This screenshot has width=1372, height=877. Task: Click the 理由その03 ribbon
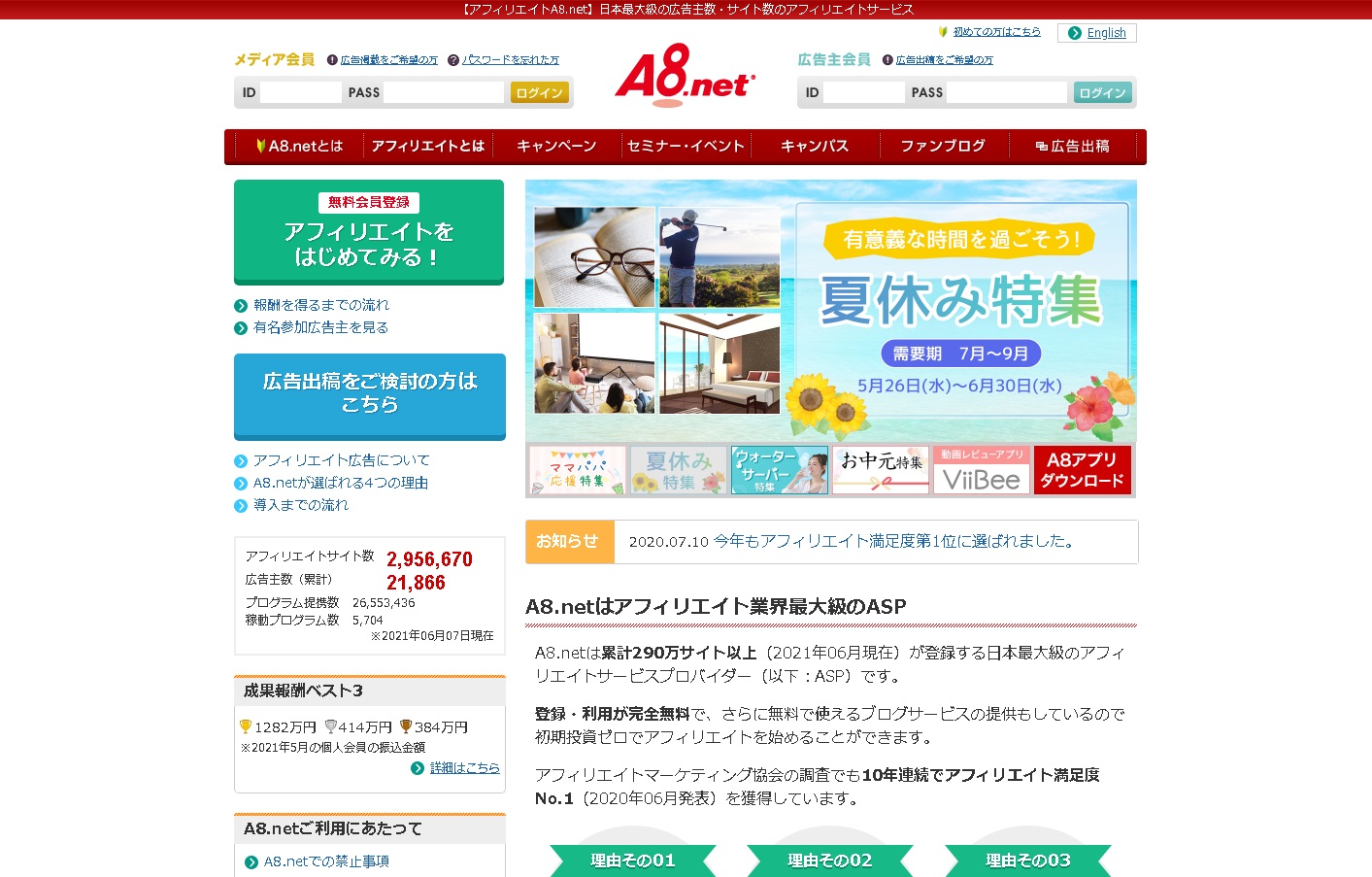coord(1028,860)
